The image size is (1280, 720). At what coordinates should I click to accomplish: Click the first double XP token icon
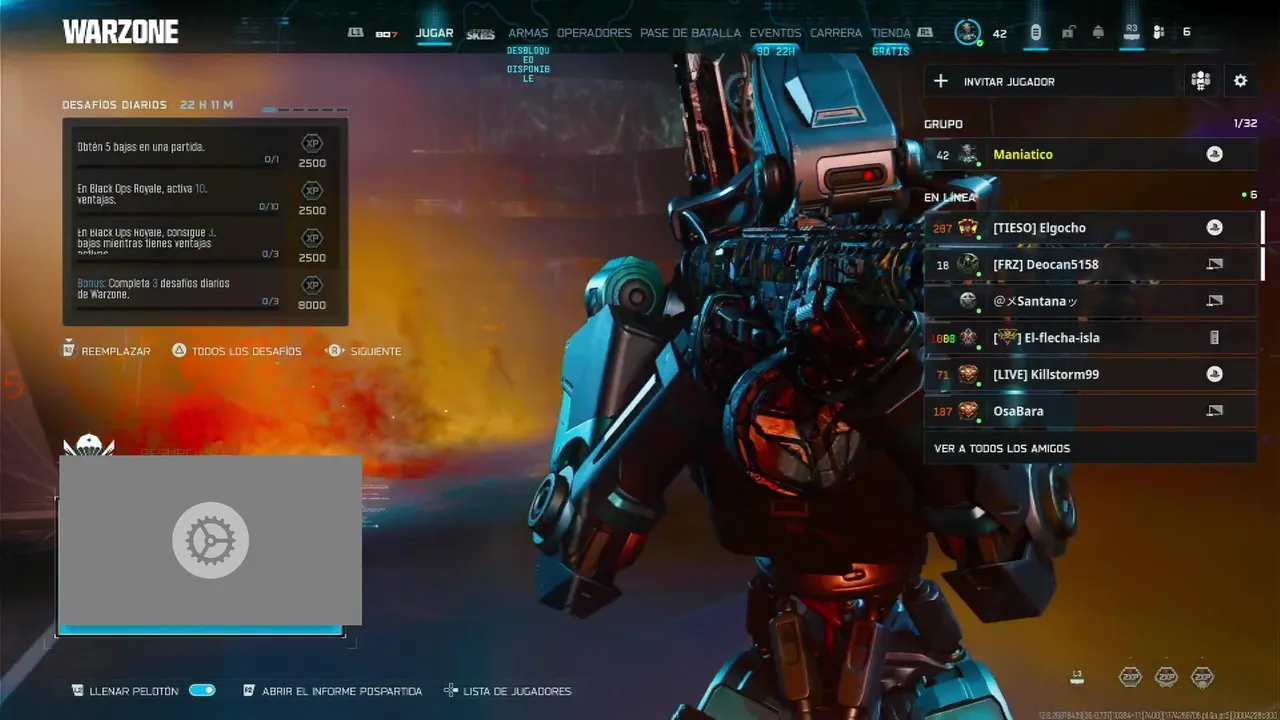[1130, 677]
